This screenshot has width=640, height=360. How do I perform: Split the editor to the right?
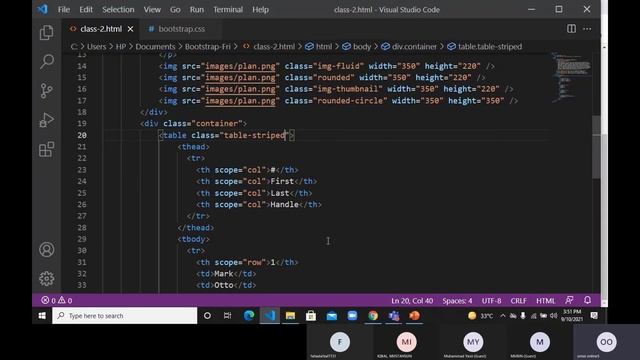pyautogui.click(x=571, y=29)
